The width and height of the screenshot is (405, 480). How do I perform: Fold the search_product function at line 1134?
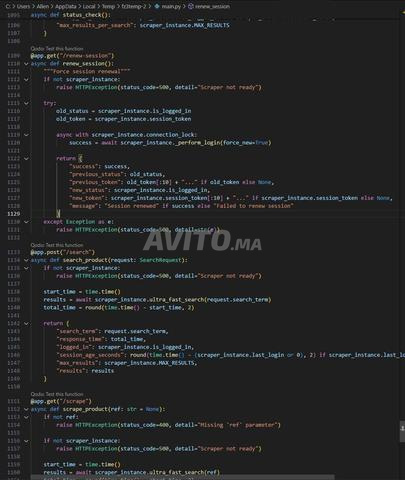coord(26,260)
